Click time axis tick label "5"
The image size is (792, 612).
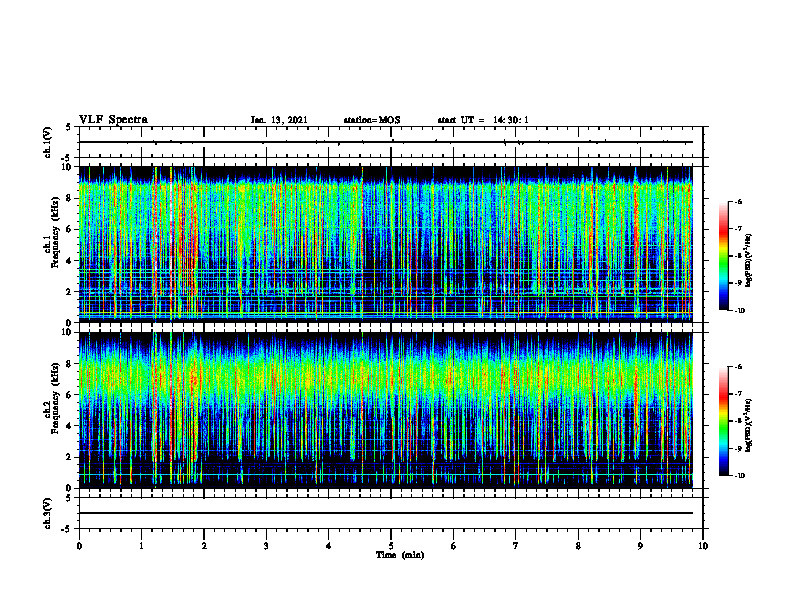391,546
